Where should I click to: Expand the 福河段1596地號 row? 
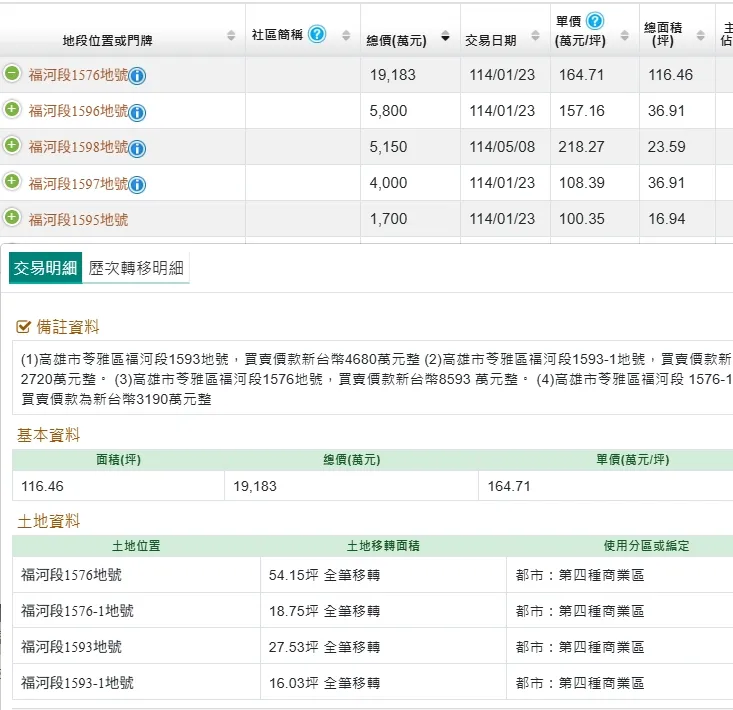(x=12, y=109)
